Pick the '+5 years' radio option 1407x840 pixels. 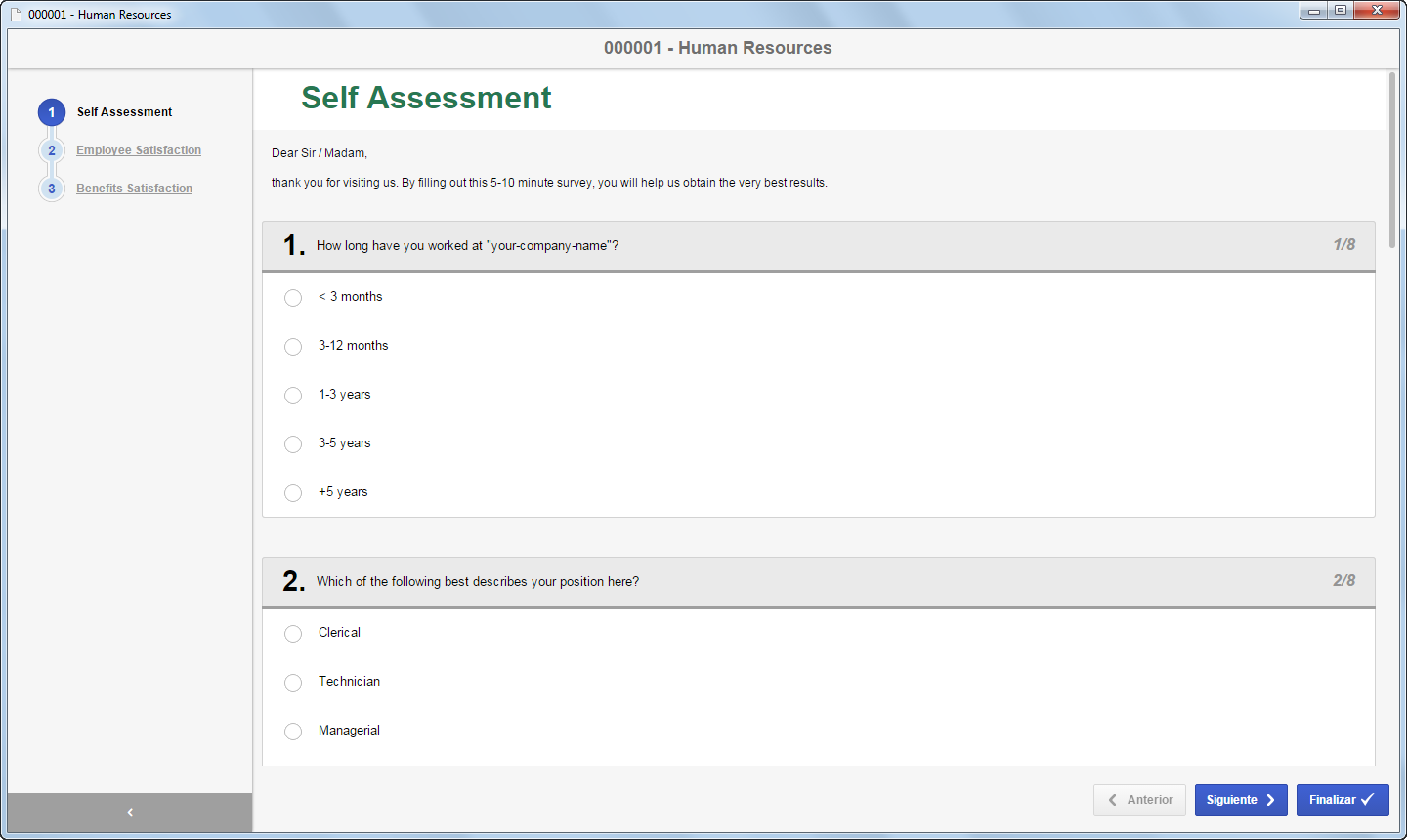[x=293, y=493]
